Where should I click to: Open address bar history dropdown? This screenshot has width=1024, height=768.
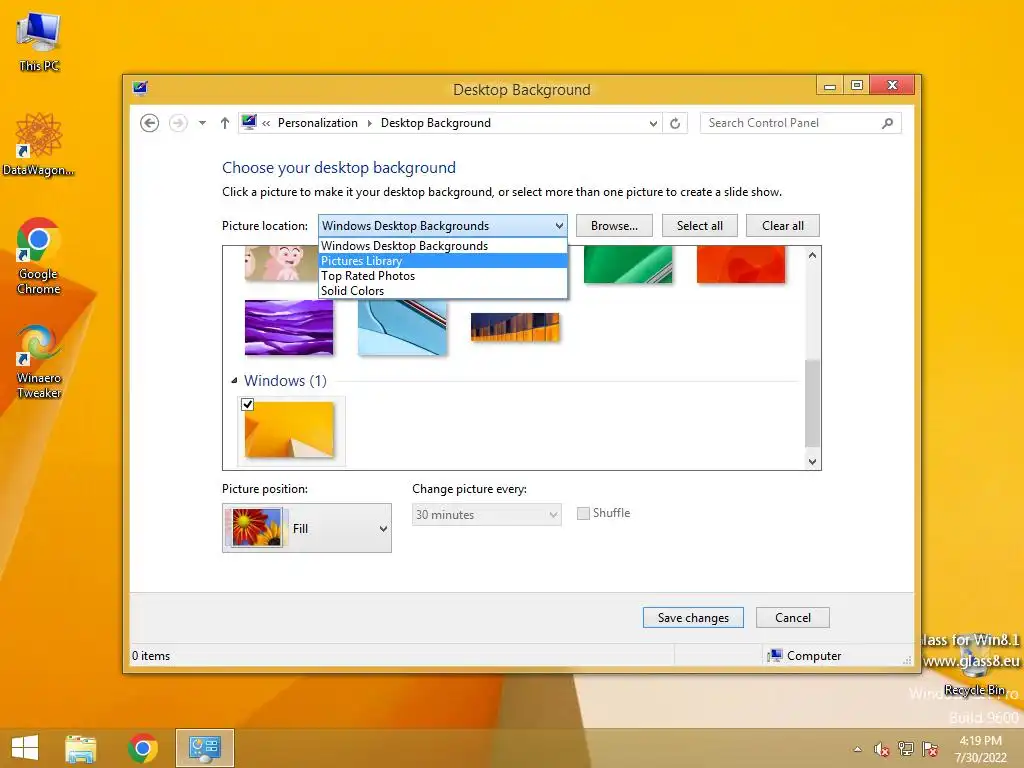coord(652,123)
